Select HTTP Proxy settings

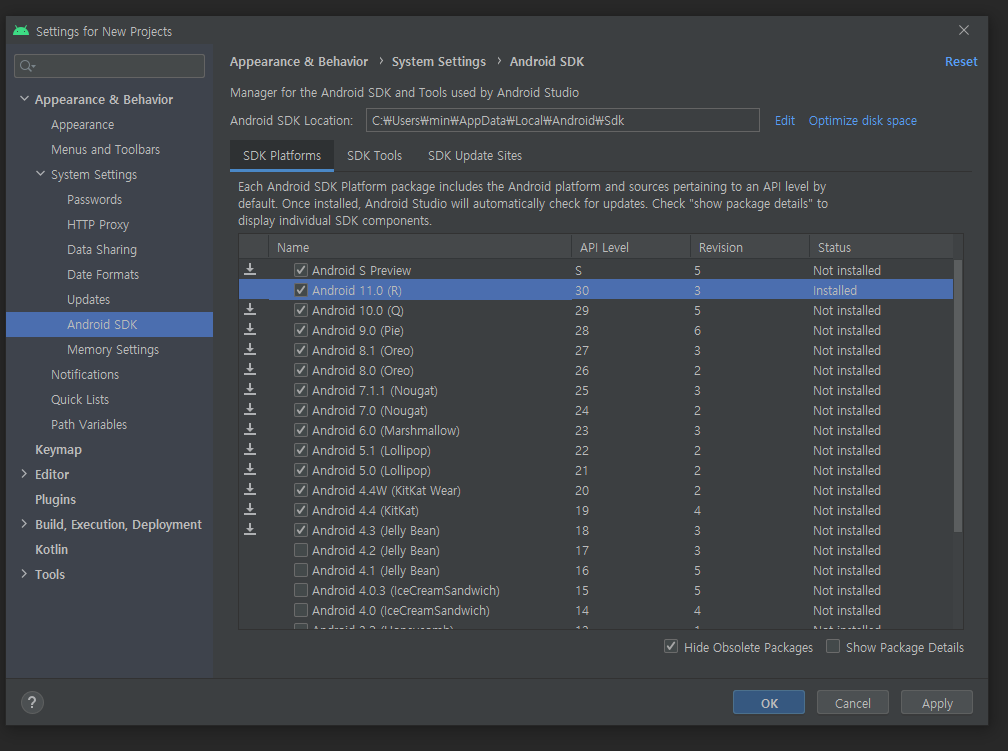click(98, 224)
